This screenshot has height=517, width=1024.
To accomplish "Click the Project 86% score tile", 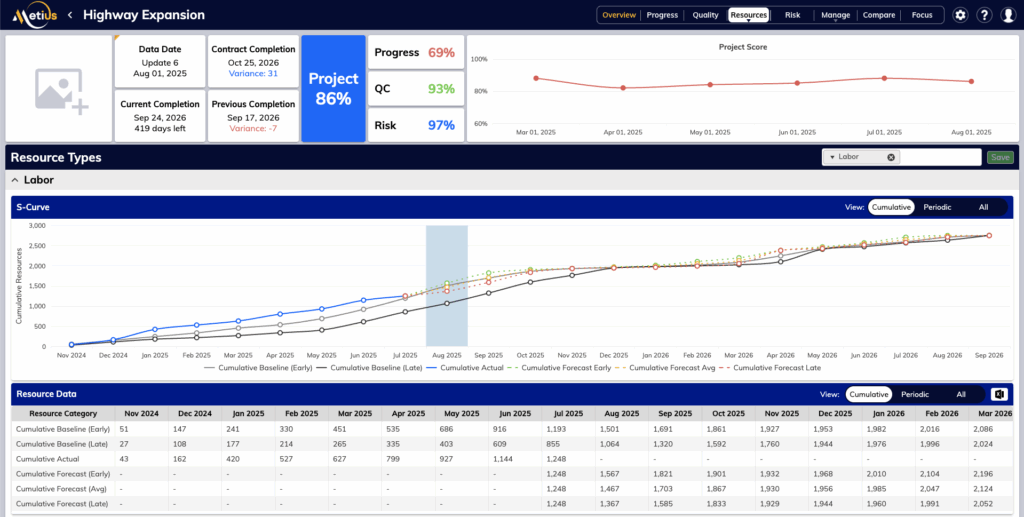I will pos(331,89).
